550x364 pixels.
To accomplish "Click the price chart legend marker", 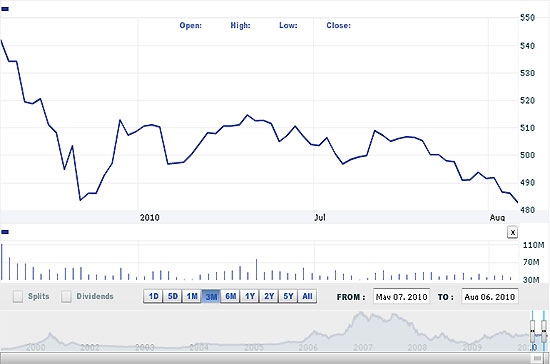I will click(x=5, y=9).
